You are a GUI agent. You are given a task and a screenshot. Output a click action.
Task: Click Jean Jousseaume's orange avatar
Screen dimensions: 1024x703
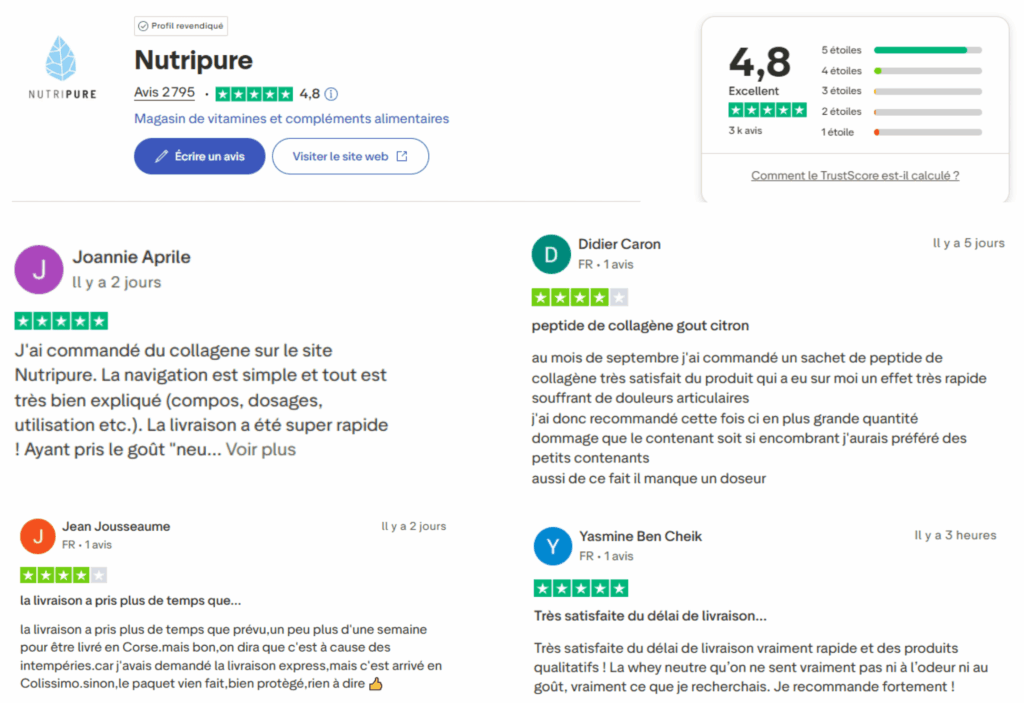[37, 536]
